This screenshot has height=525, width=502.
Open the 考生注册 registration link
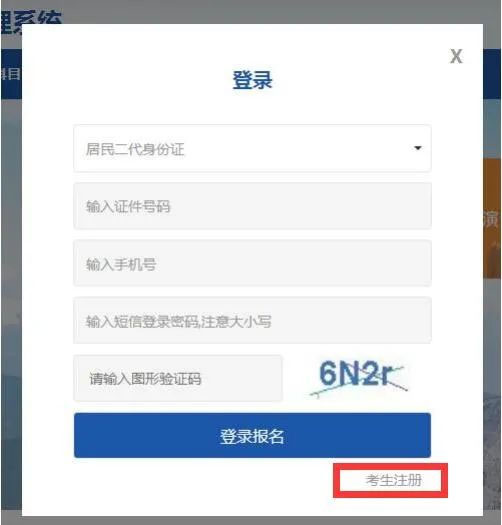(x=393, y=480)
